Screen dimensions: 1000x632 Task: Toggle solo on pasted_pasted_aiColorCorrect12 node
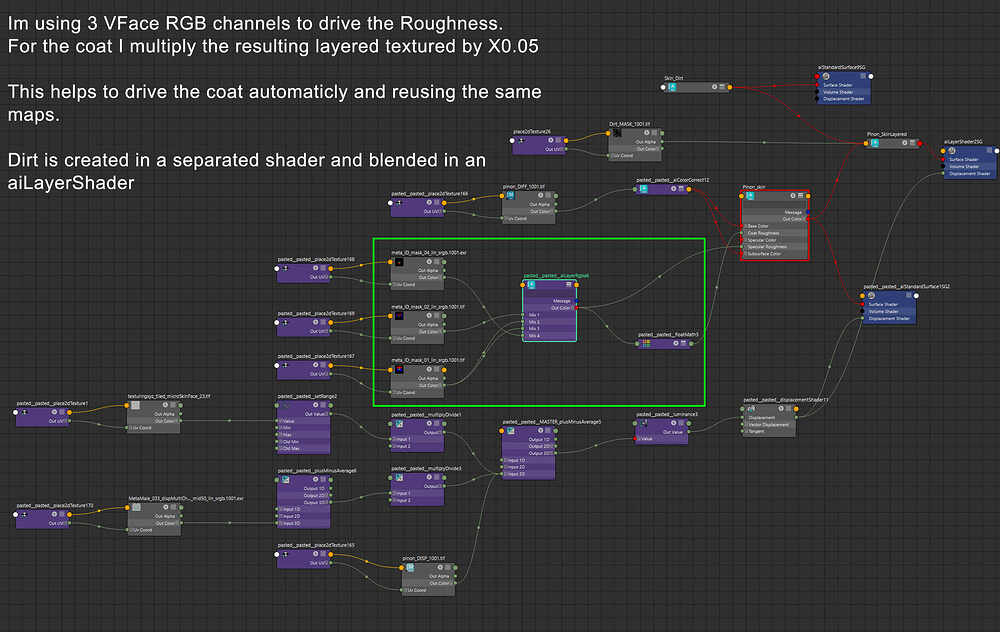click(673, 189)
